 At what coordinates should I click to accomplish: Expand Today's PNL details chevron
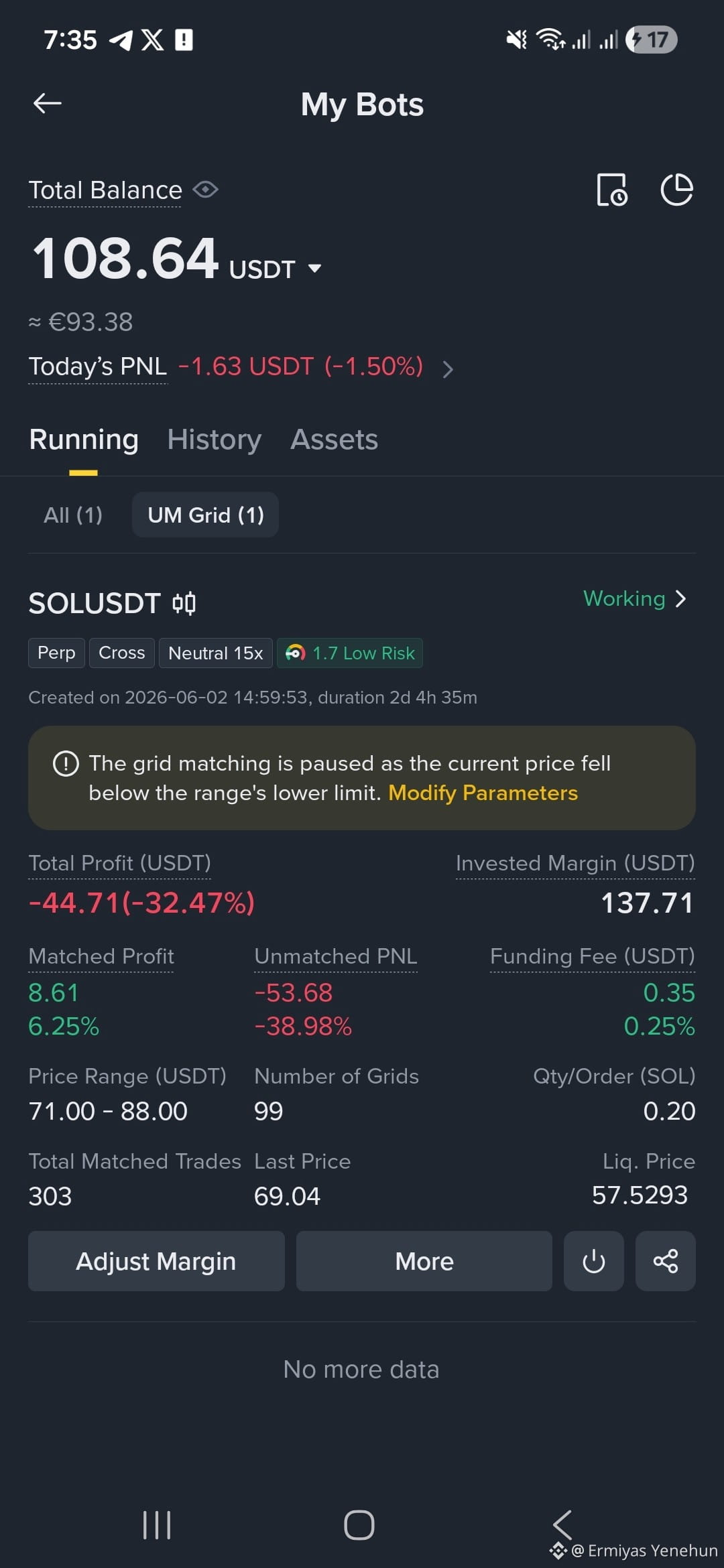point(448,369)
